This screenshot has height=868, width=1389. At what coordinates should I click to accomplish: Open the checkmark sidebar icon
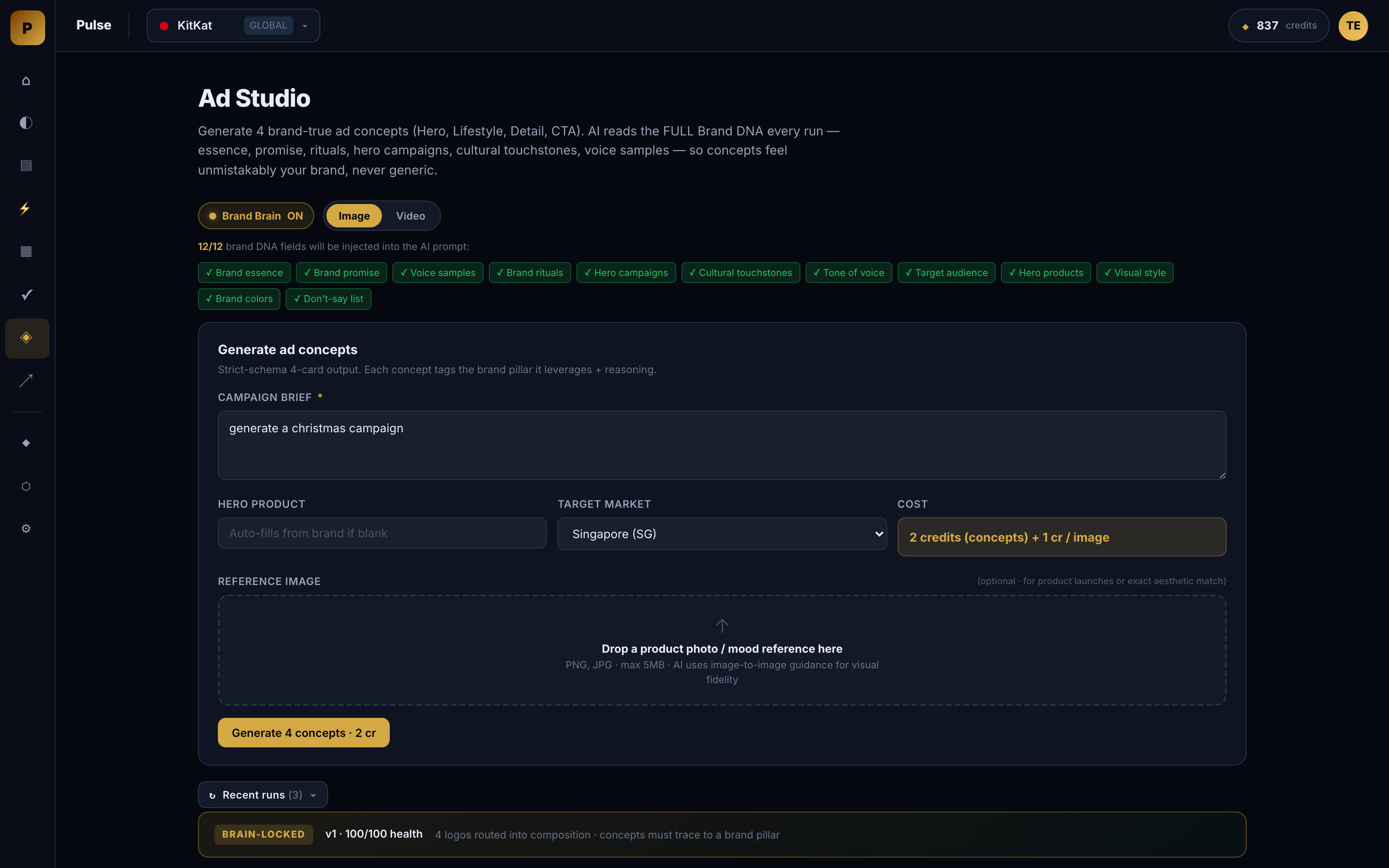pyautogui.click(x=26, y=295)
